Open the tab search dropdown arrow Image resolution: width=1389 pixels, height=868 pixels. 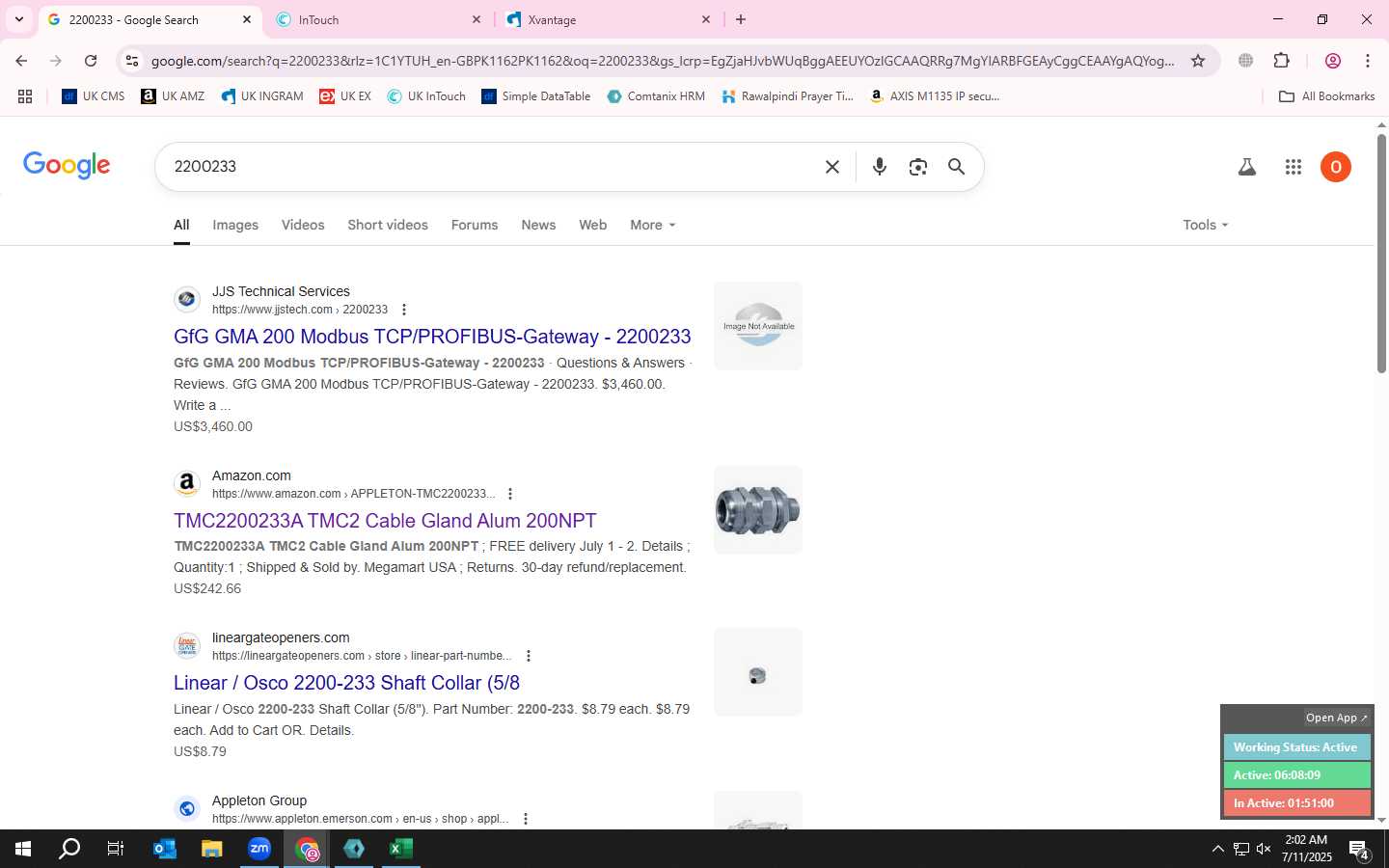(x=18, y=19)
